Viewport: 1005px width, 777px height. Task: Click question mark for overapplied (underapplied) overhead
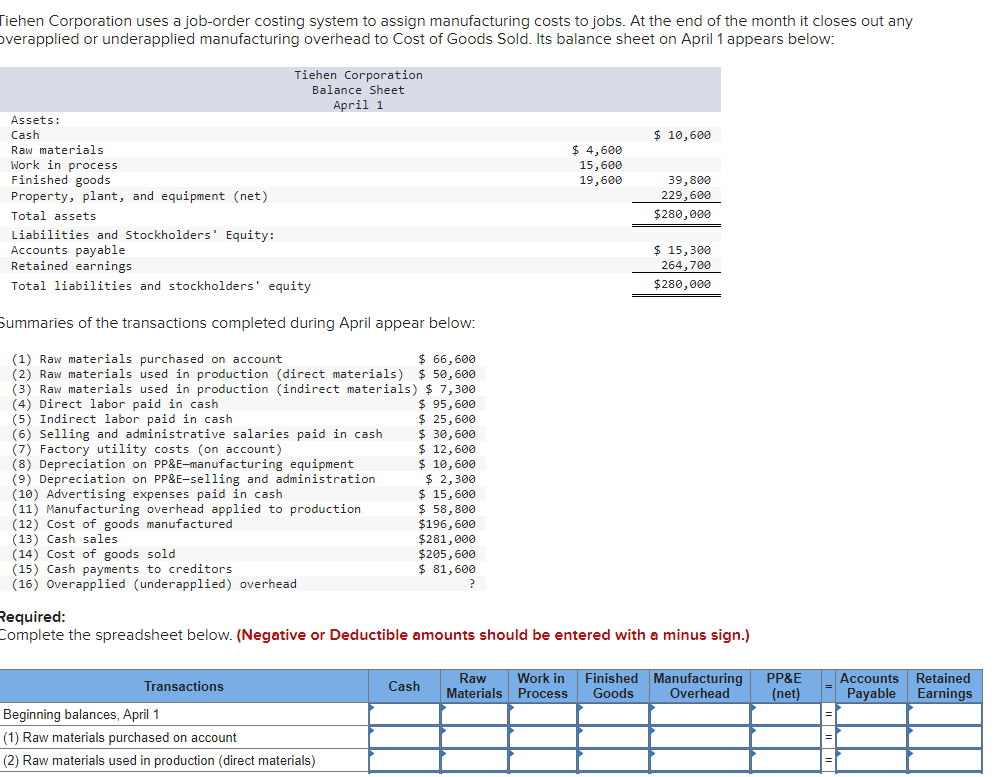[x=472, y=584]
